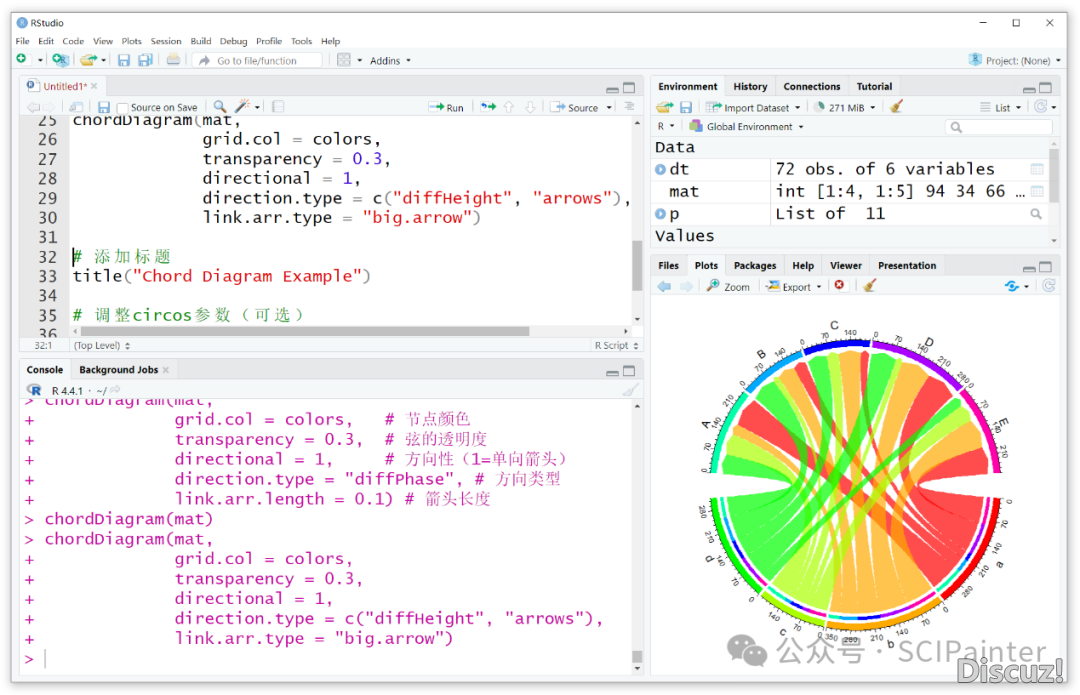Clear all objects with the Environment broom
The image size is (1080, 695).
pyautogui.click(x=895, y=107)
